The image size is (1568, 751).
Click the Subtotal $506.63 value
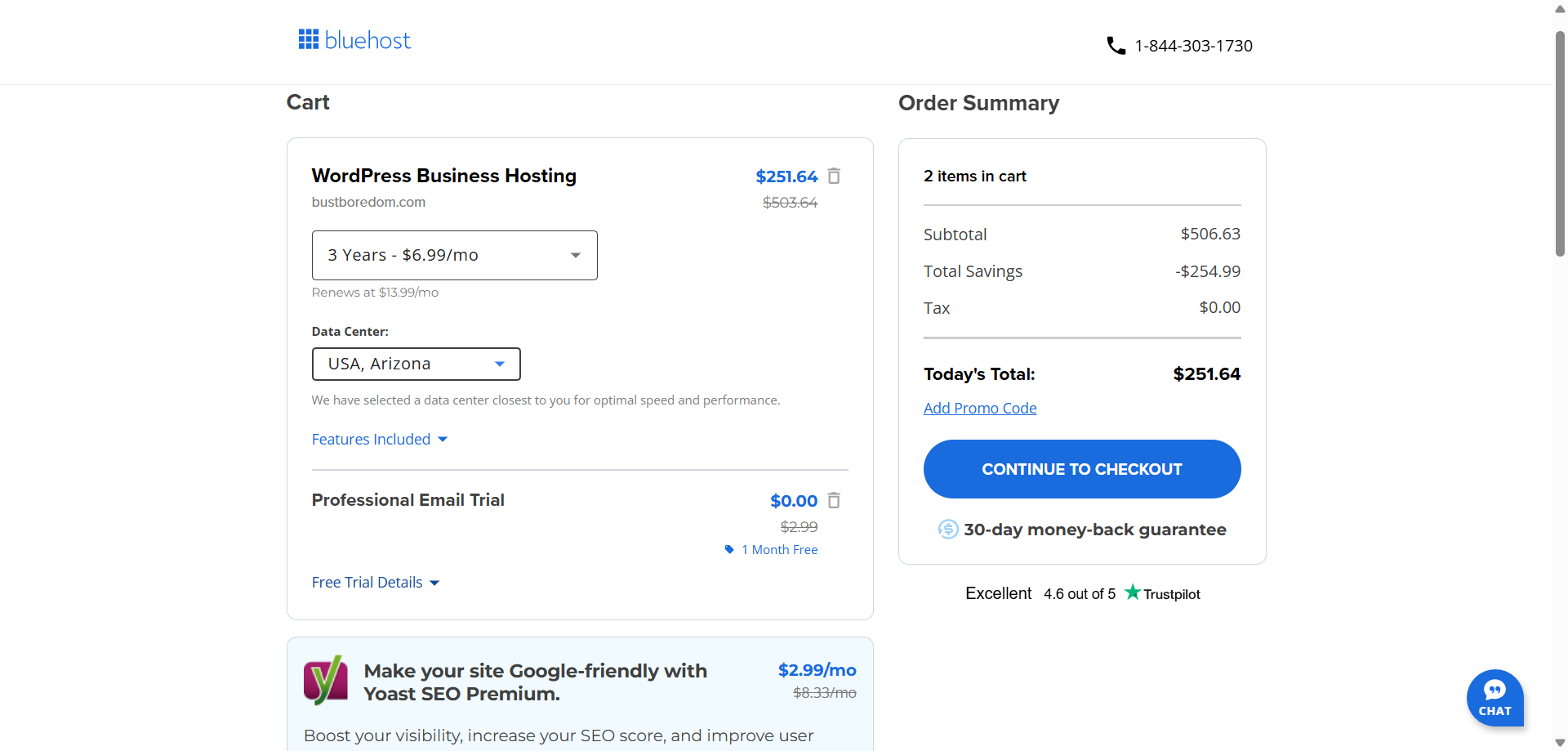(x=1210, y=234)
